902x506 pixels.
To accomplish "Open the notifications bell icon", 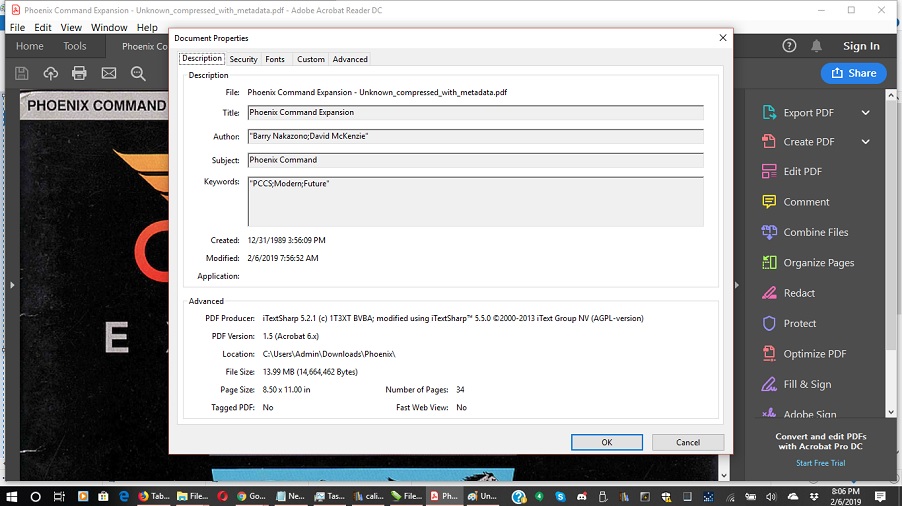I will coord(816,46).
